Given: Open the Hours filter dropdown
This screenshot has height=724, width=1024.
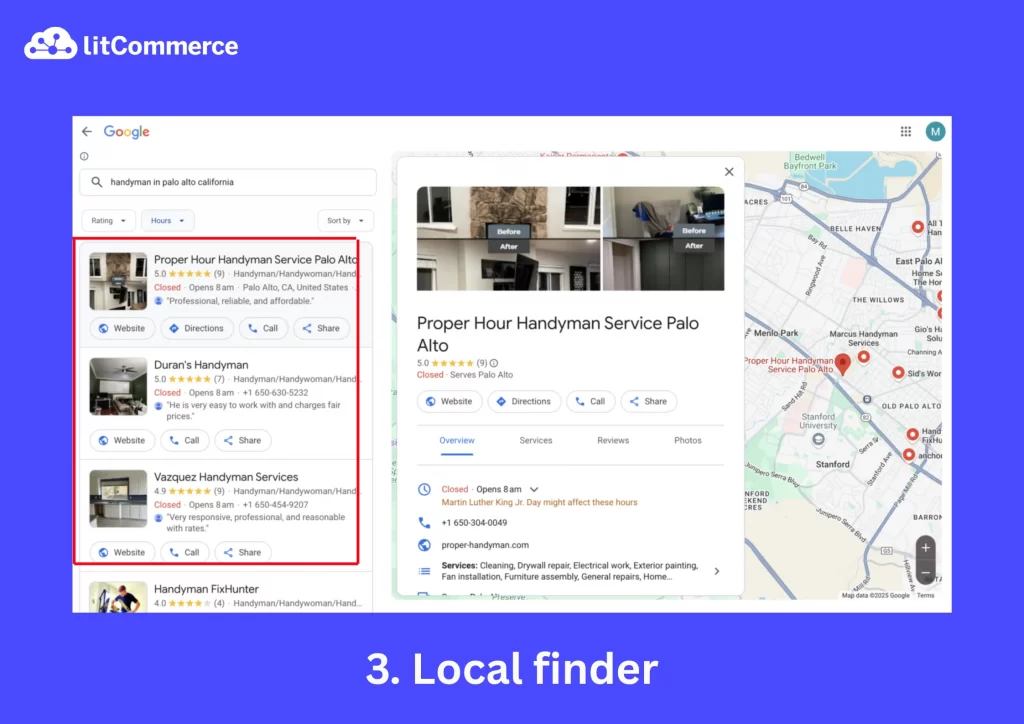Looking at the screenshot, I should click(x=168, y=221).
